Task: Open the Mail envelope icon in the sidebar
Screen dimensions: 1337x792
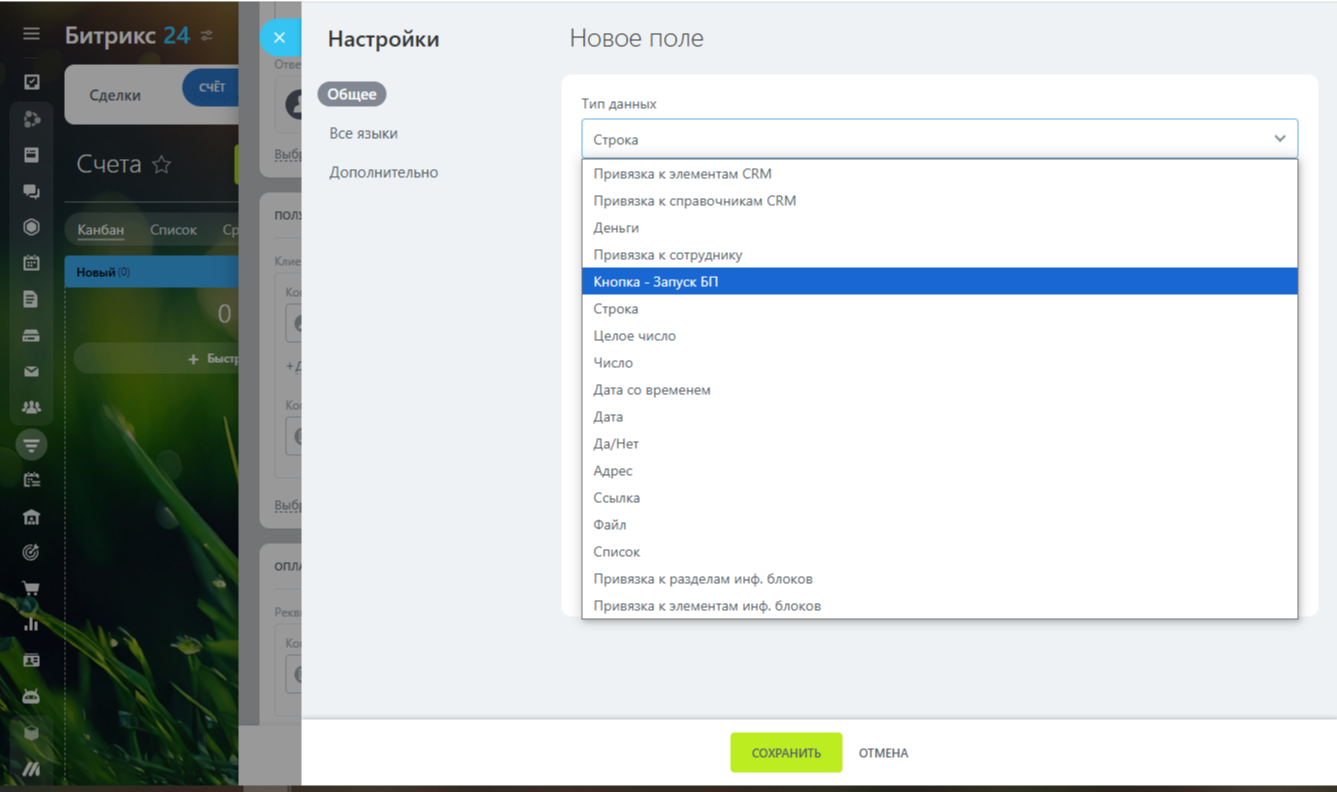Action: [31, 371]
